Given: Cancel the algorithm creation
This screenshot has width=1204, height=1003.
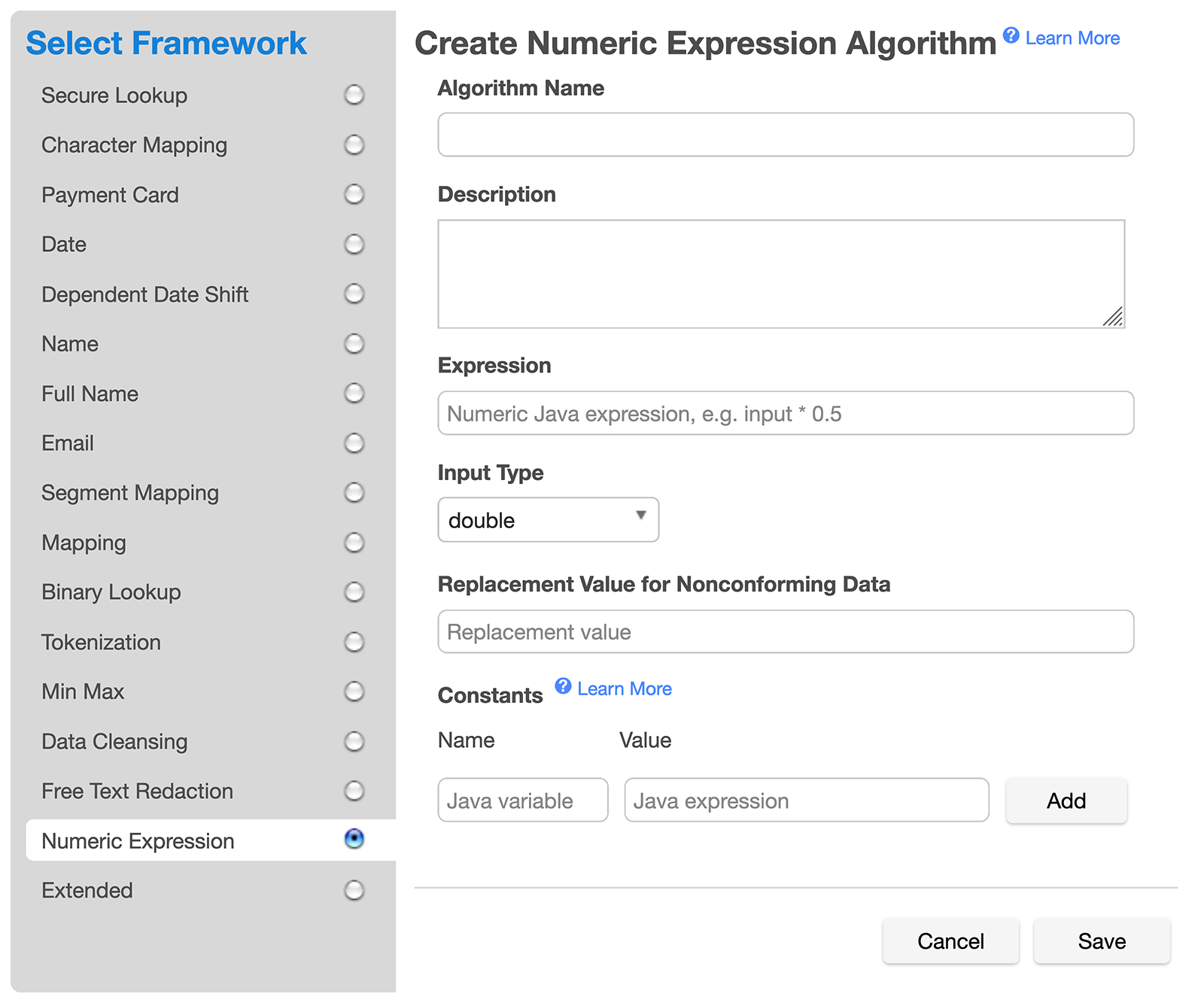Looking at the screenshot, I should click(x=950, y=941).
